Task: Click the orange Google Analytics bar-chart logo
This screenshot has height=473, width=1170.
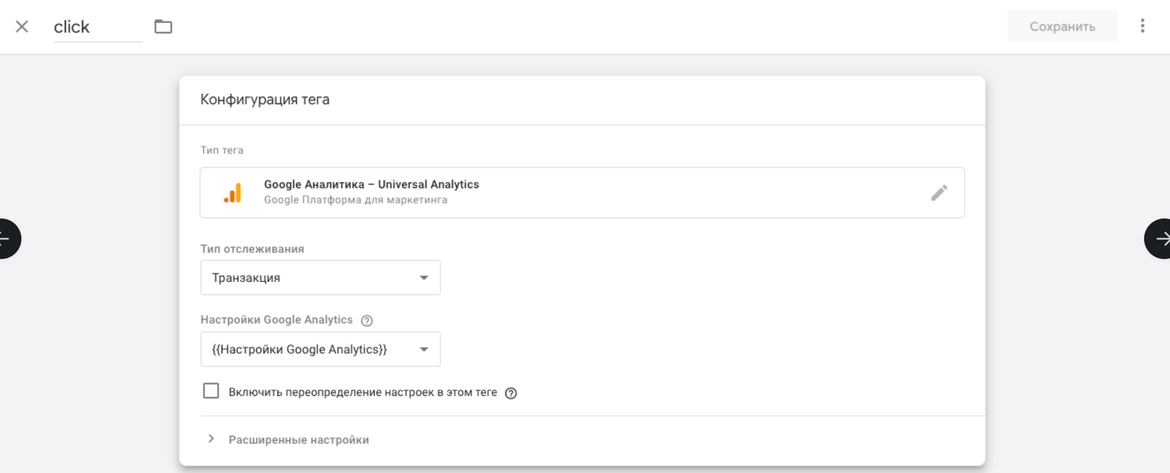Action: point(232,193)
